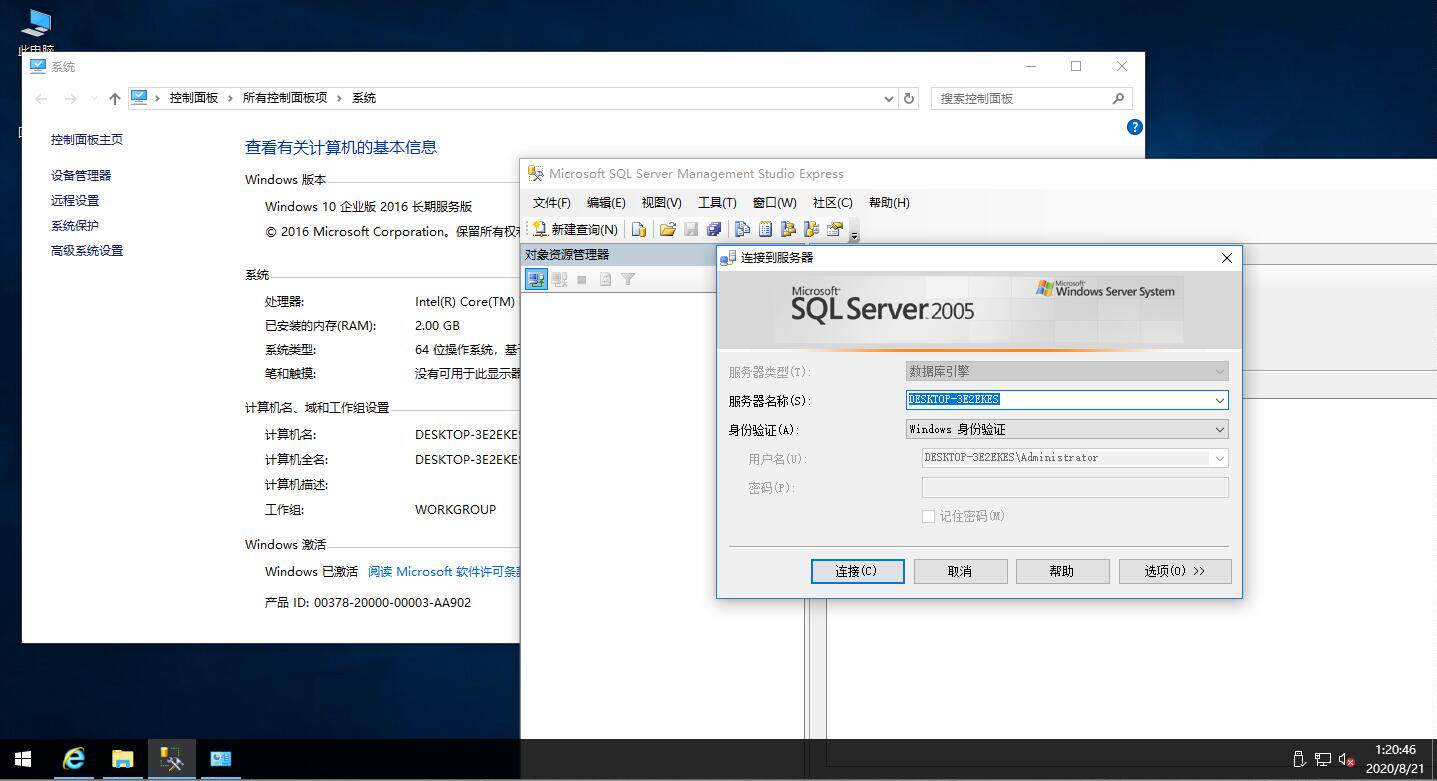Expand the 选项(O) >> options button
The image size is (1437, 781).
[1175, 571]
